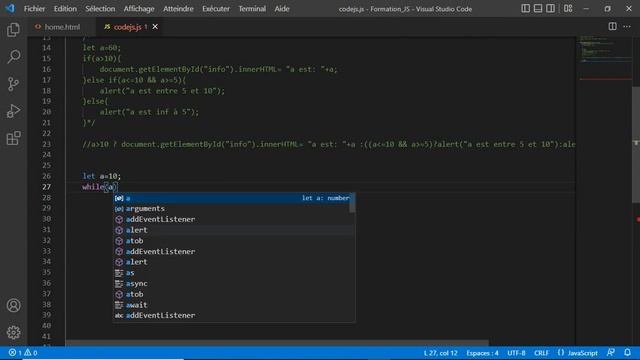The height and width of the screenshot is (360, 640).
Task: Click the editor vertical scrollbar
Action: tap(636, 145)
